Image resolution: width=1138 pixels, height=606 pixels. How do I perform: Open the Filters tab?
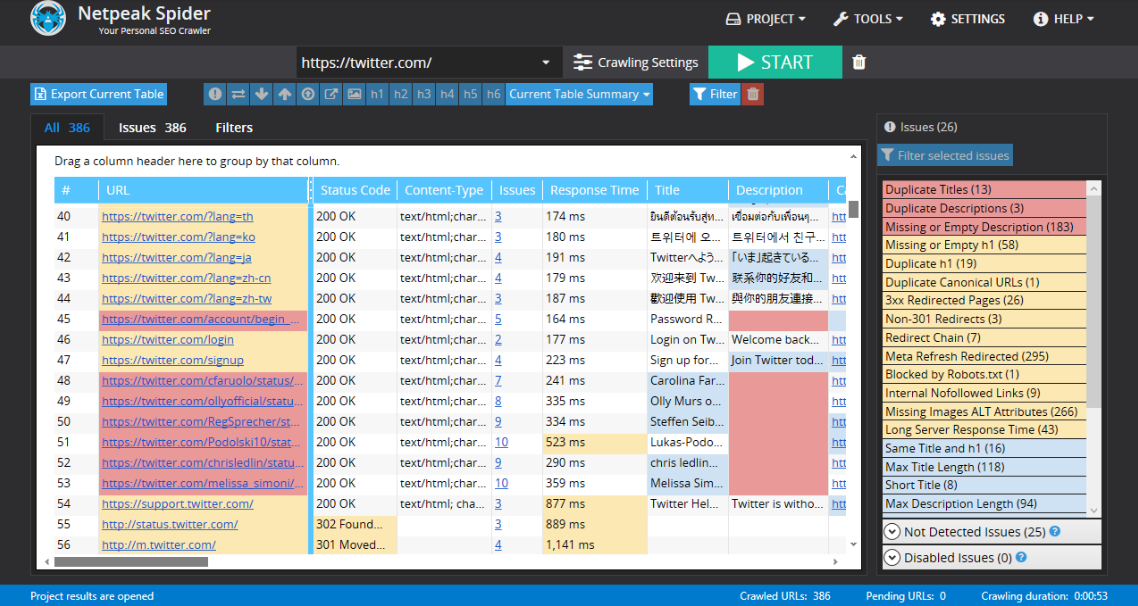234,128
